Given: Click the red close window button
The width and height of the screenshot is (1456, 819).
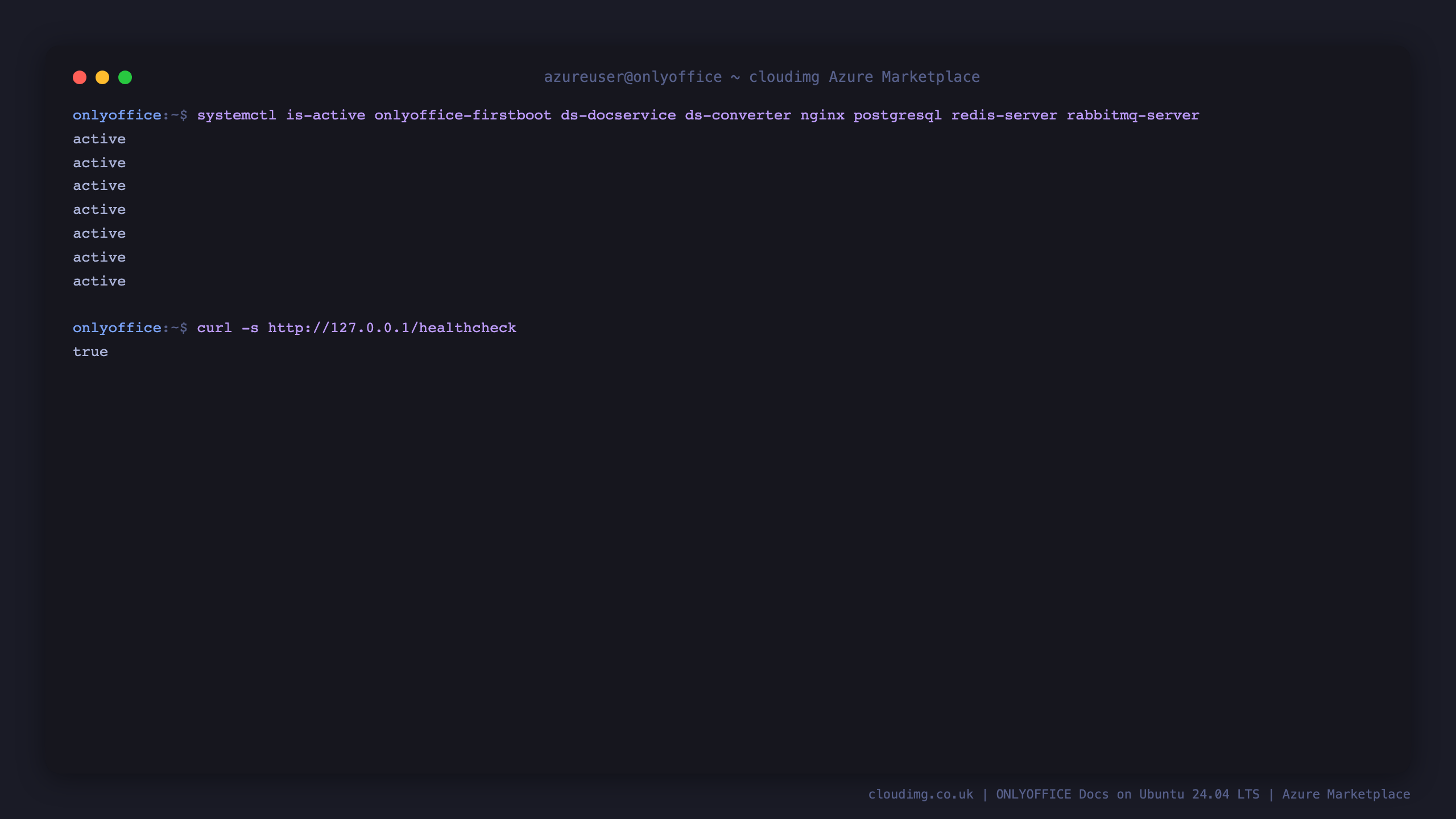Looking at the screenshot, I should pyautogui.click(x=80, y=77).
